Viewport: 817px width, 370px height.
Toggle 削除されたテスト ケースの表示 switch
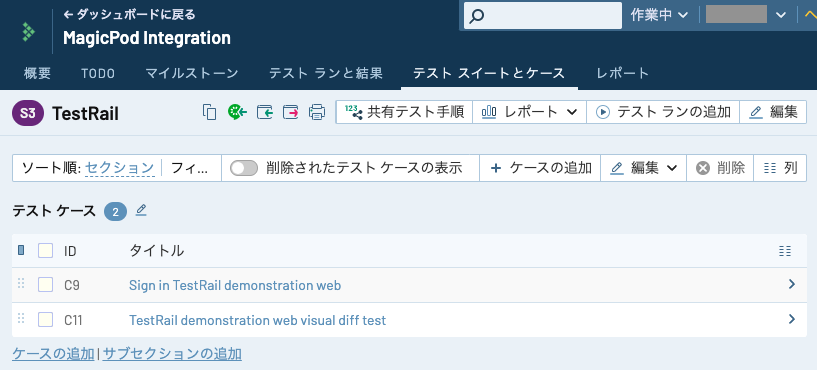pyautogui.click(x=244, y=168)
